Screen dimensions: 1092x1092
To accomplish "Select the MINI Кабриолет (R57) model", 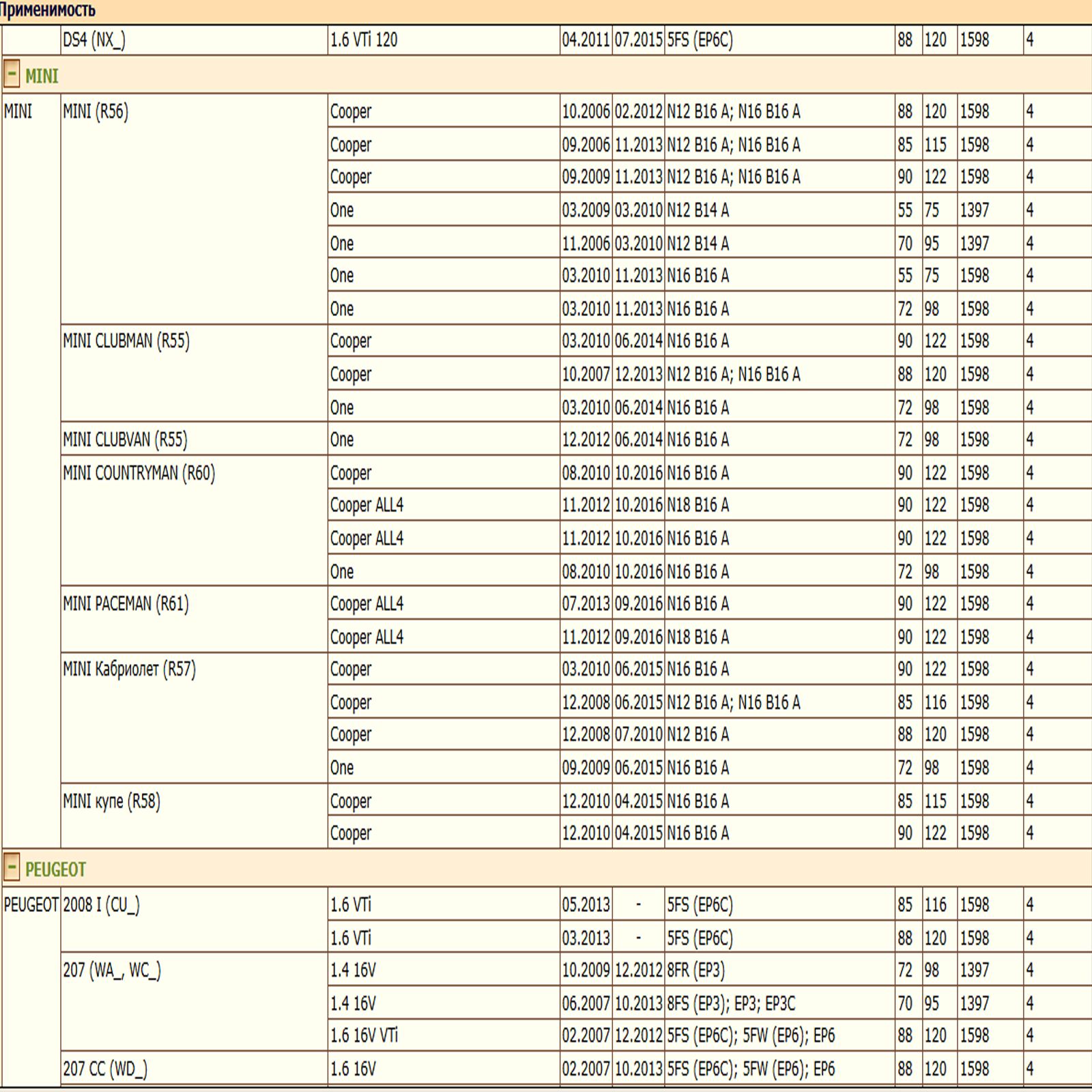I will [x=129, y=669].
